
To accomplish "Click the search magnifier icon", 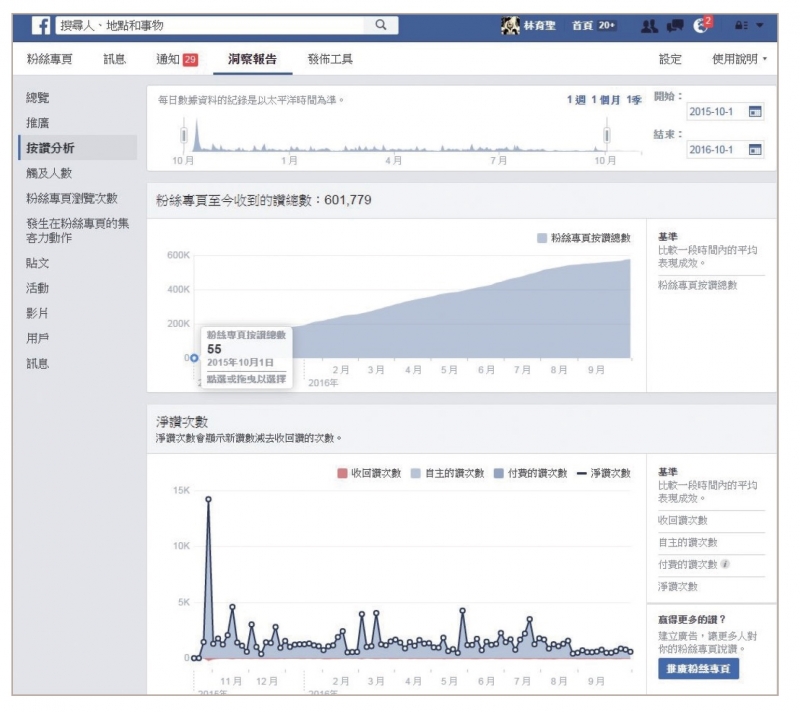I will pyautogui.click(x=381, y=25).
